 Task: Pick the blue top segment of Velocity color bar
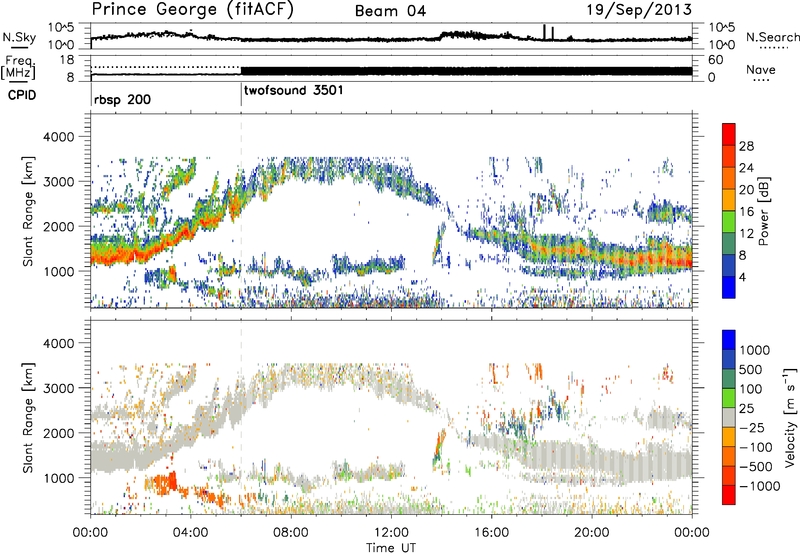(729, 340)
